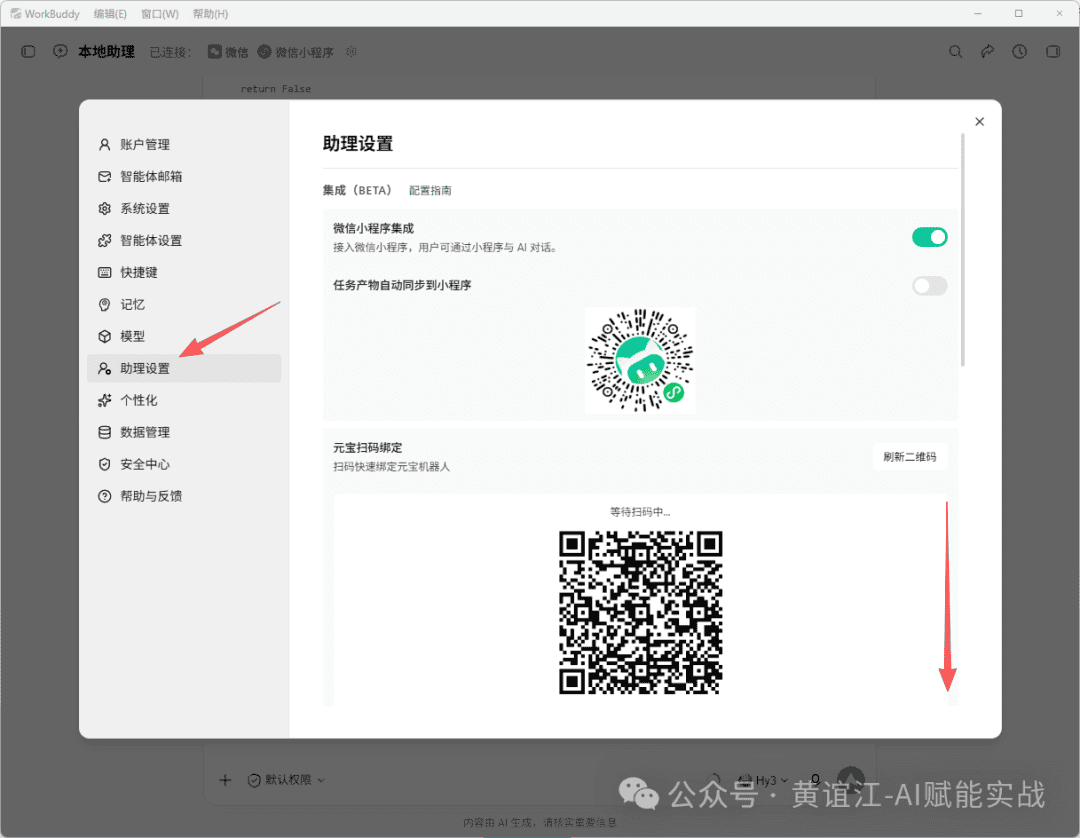
Task: Open the 默认权限 dropdown
Action: (x=286, y=780)
